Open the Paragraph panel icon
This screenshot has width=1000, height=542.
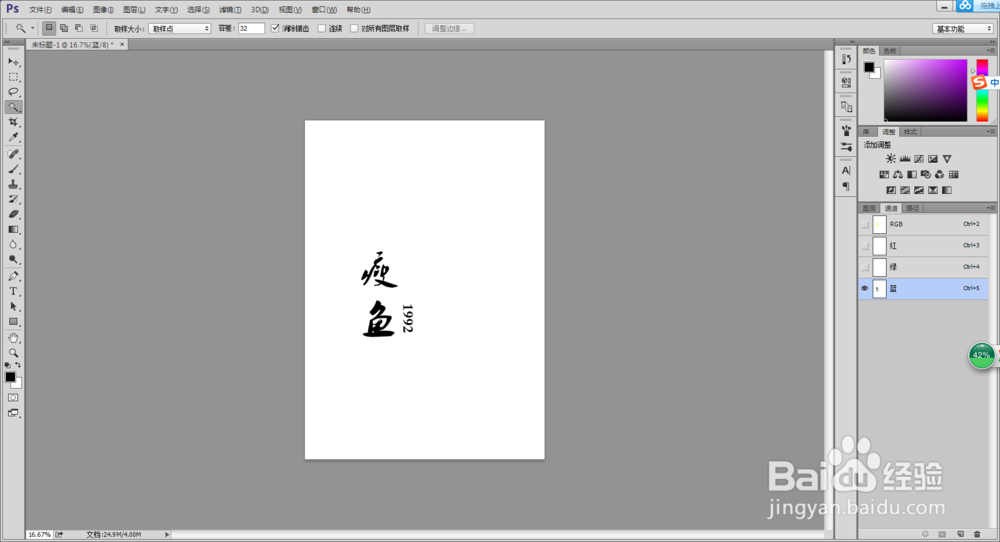846,186
